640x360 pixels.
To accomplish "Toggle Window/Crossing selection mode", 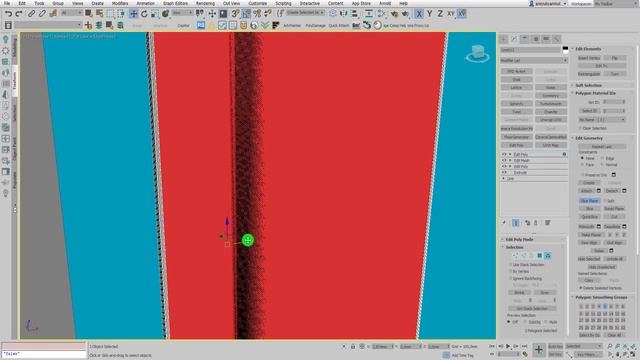I will tap(121, 14).
